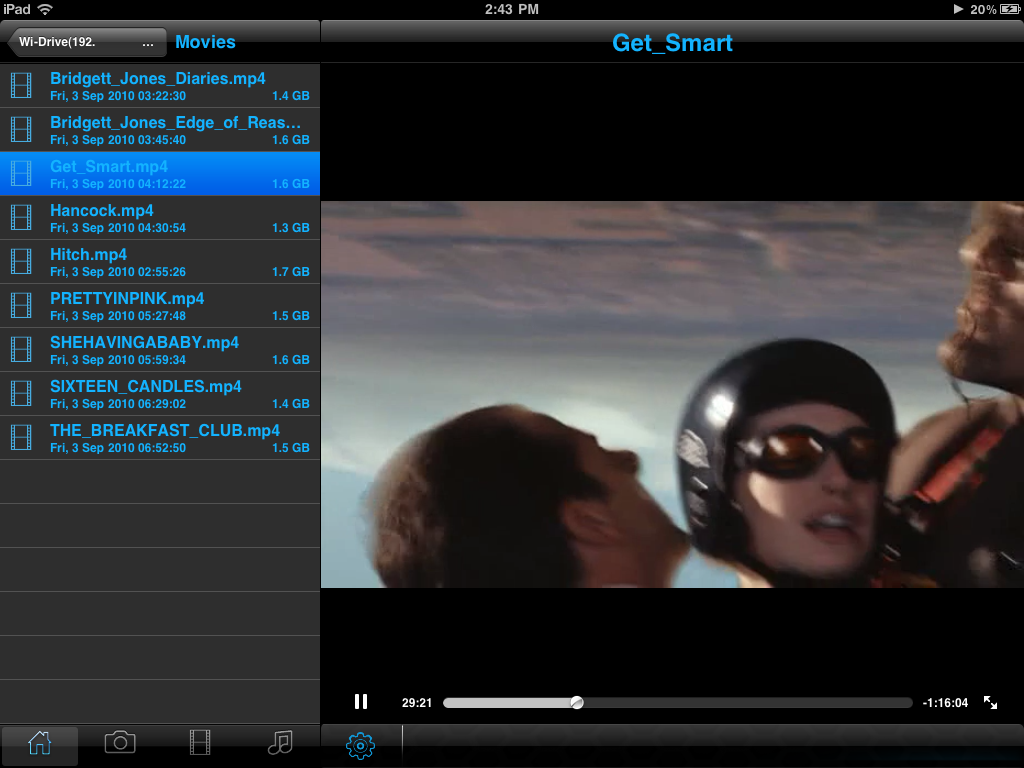Click film icon beside Bridgett_Jones_Edge_of_Reas...
The height and width of the screenshot is (768, 1024).
coord(21,129)
